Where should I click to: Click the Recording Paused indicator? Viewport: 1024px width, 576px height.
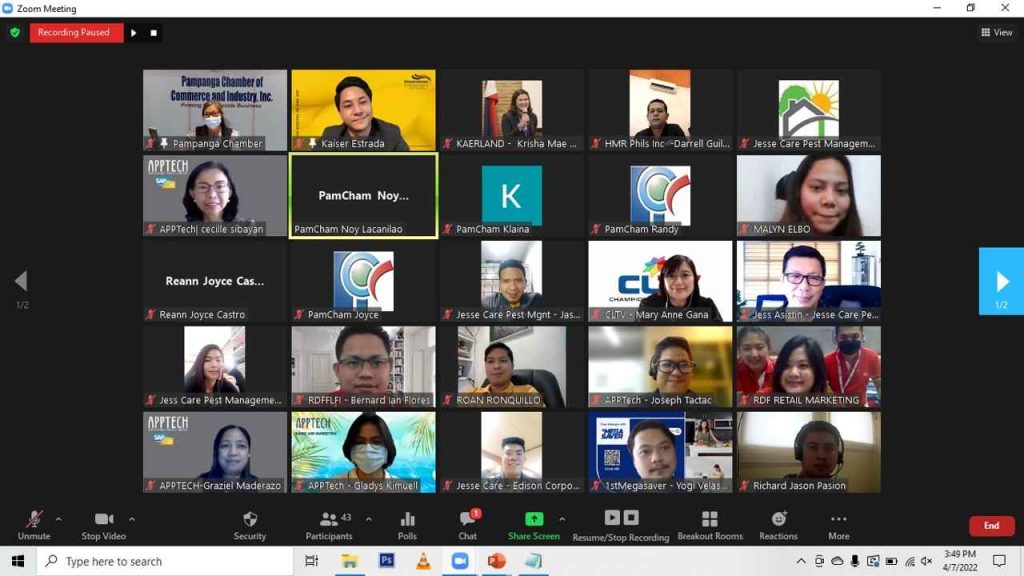coord(76,33)
